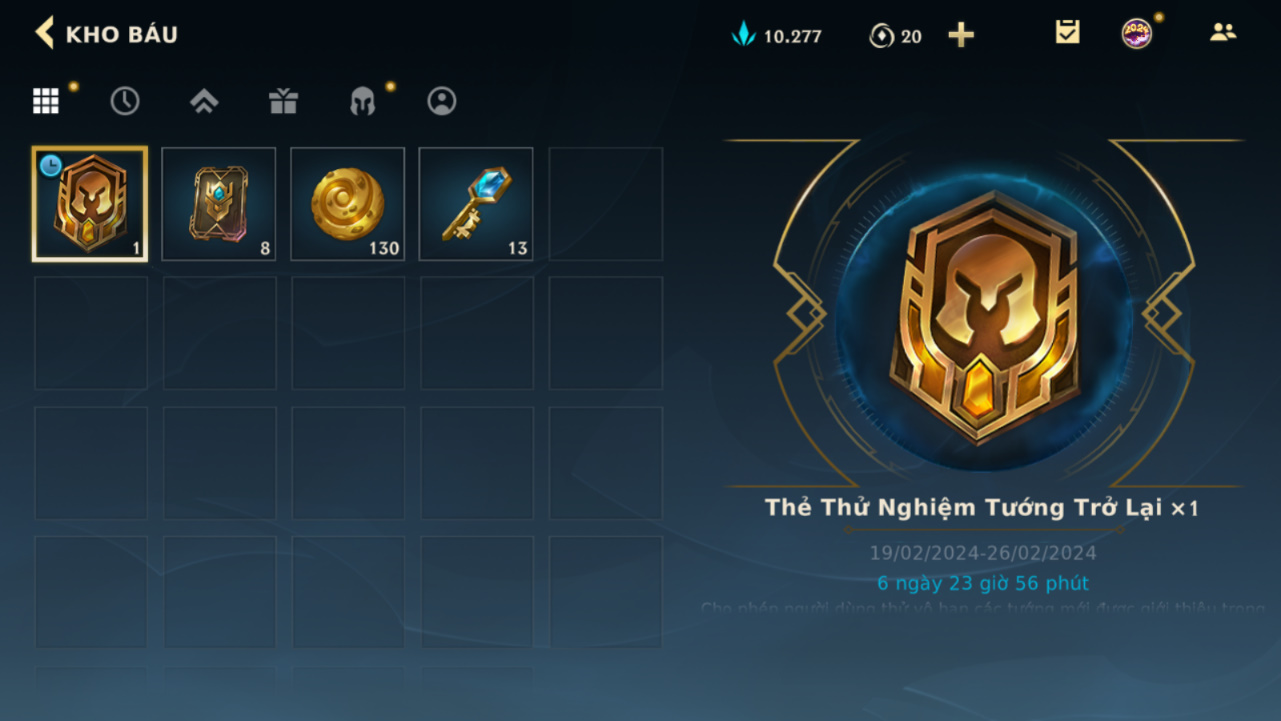This screenshot has height=721, width=1281.
Task: Open the clock time-limited items filter
Action: (x=125, y=101)
